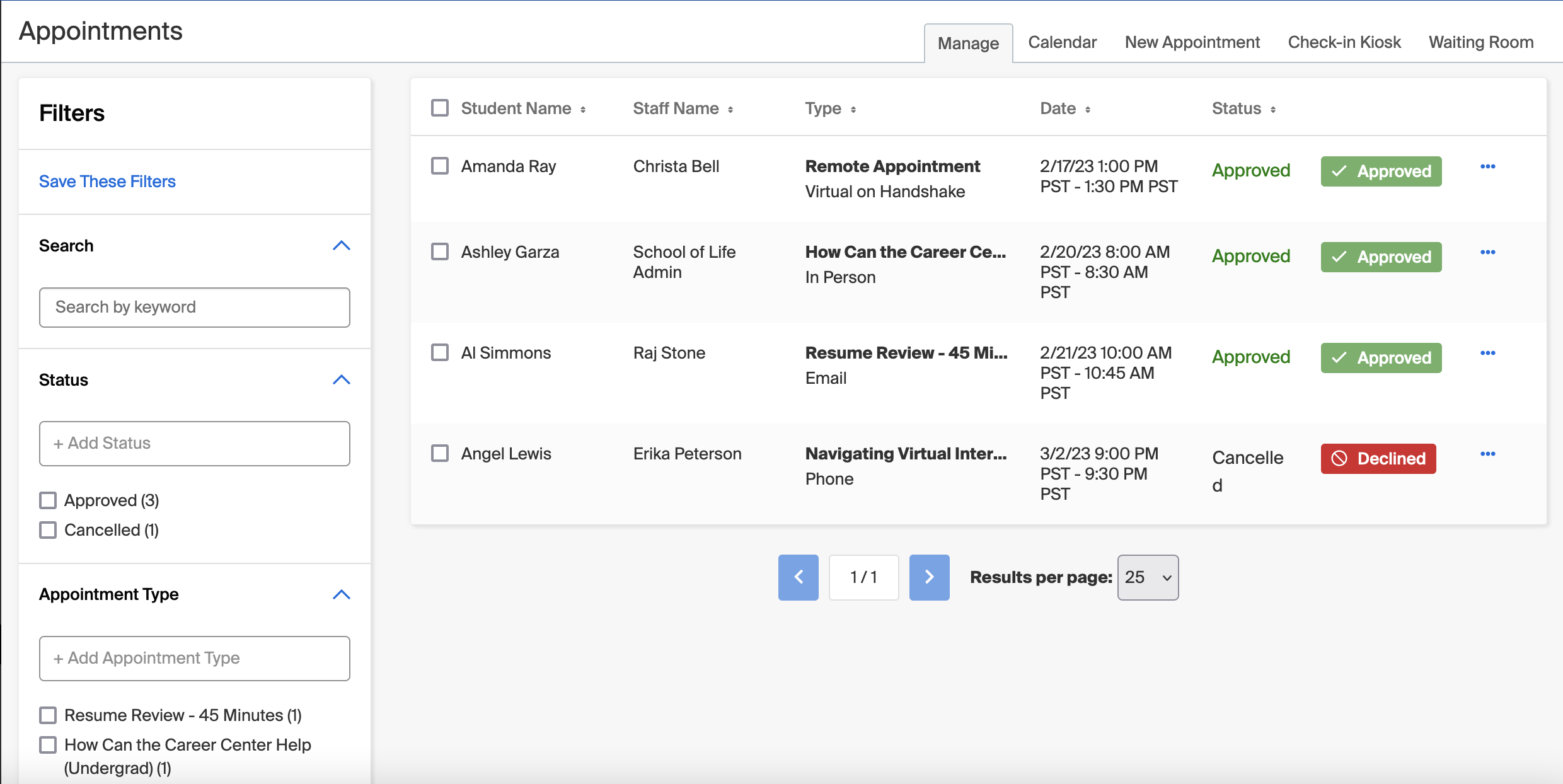
Task: Check the Al Simmons row checkbox
Action: coord(440,352)
